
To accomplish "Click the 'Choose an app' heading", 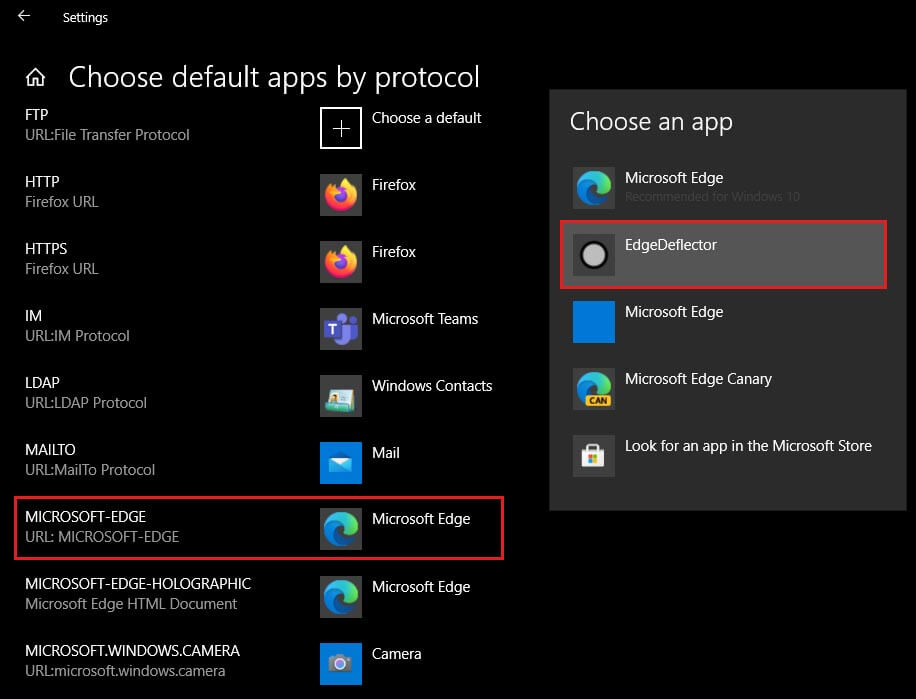I will point(651,122).
